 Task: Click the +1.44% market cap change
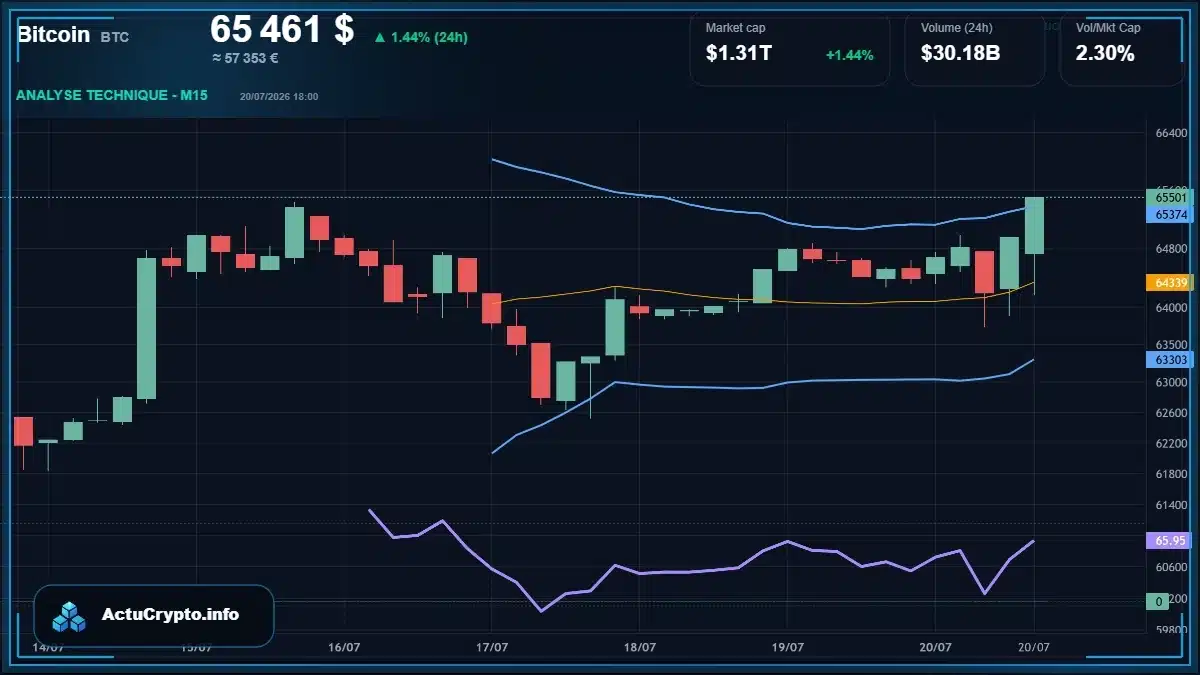(849, 55)
